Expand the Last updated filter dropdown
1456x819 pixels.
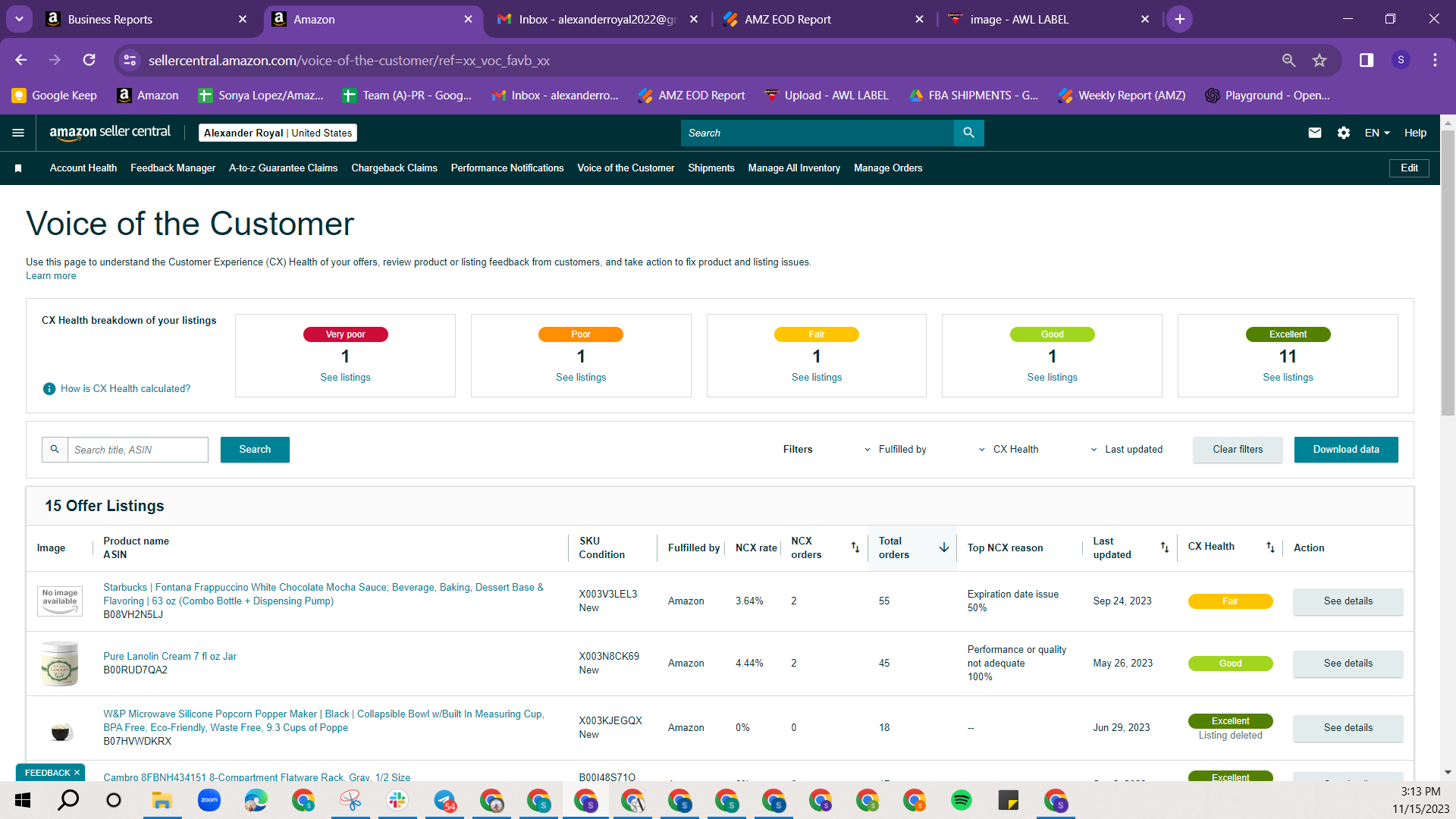(x=1126, y=450)
